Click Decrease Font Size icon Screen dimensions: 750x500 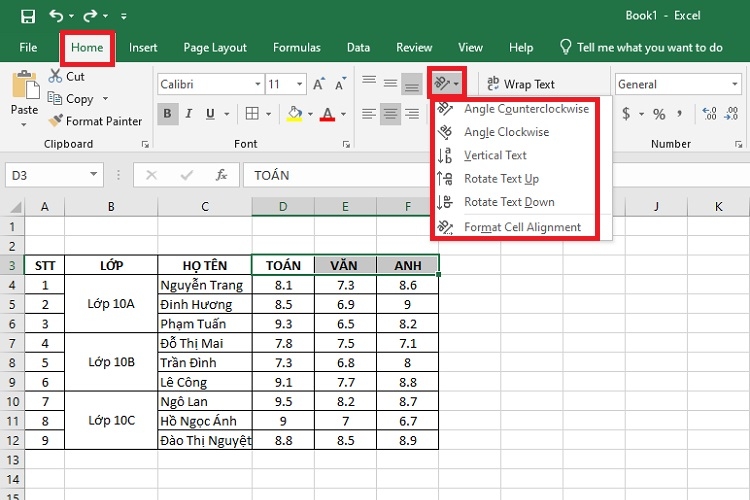pos(341,85)
